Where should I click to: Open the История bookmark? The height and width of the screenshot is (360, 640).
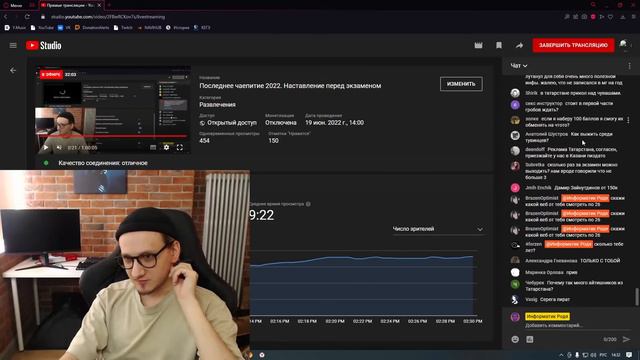pos(178,28)
